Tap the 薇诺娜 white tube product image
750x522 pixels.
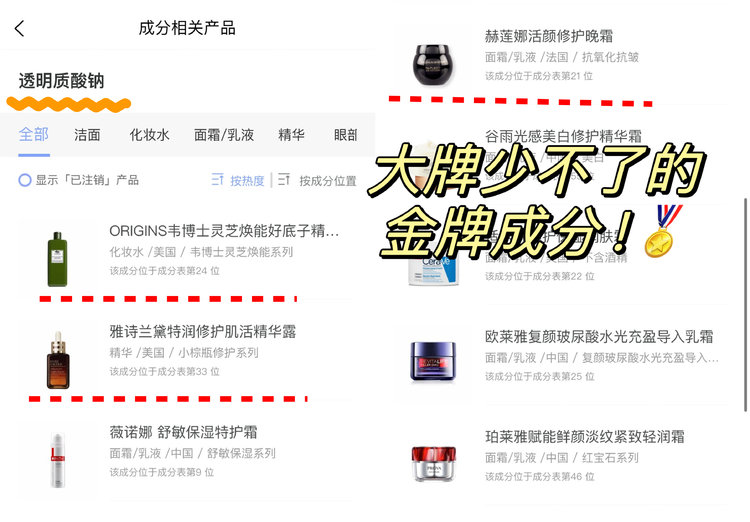(57, 460)
